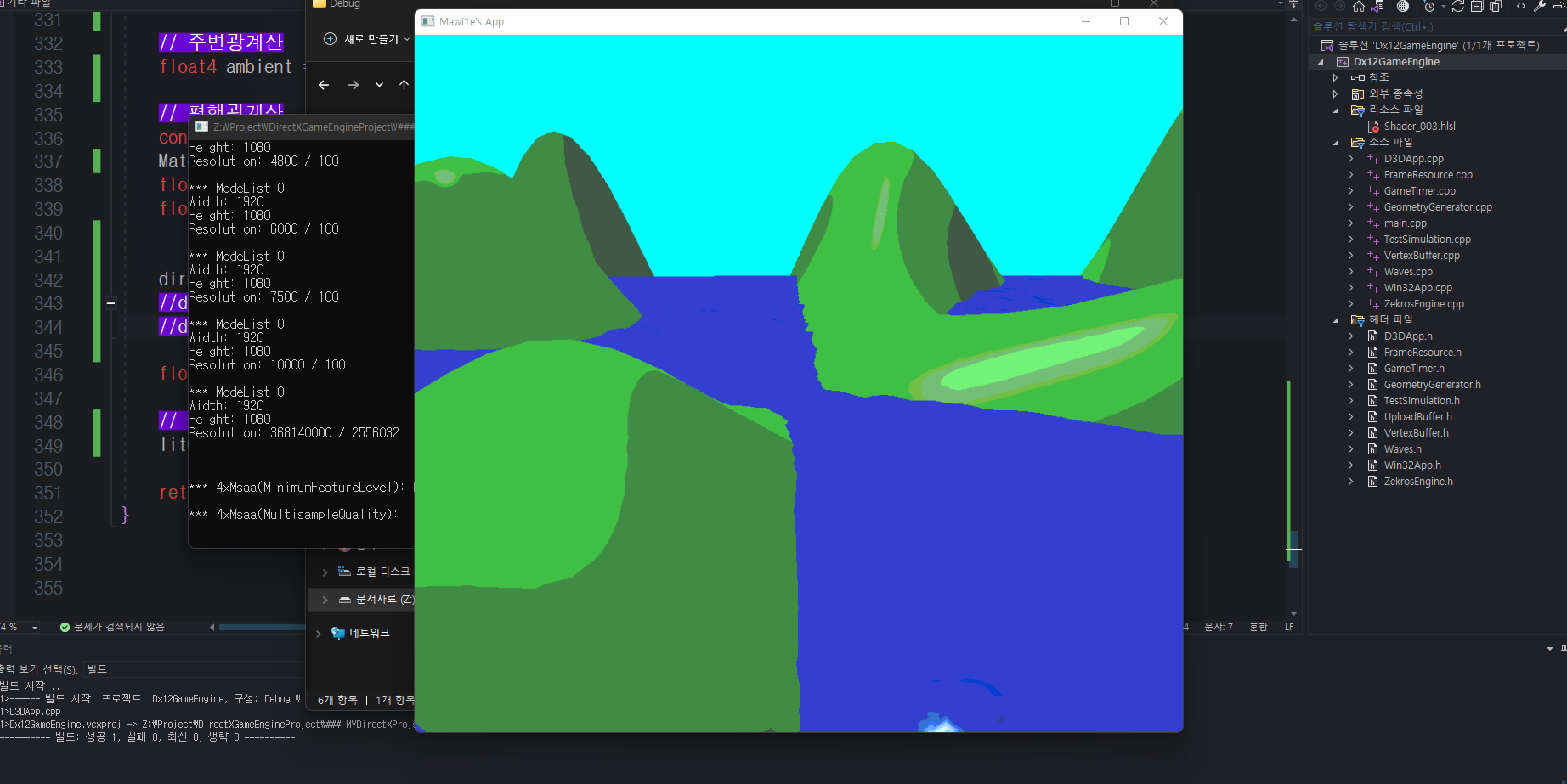1567x784 pixels.
Task: Expand the 외부 종속성 node
Action: click(1335, 93)
